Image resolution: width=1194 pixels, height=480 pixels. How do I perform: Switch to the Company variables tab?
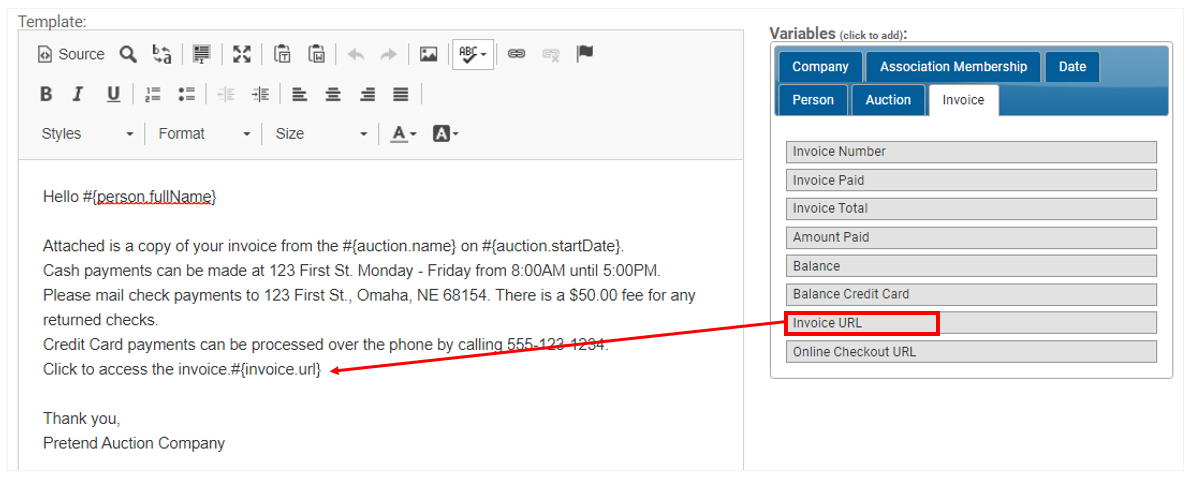coord(820,67)
